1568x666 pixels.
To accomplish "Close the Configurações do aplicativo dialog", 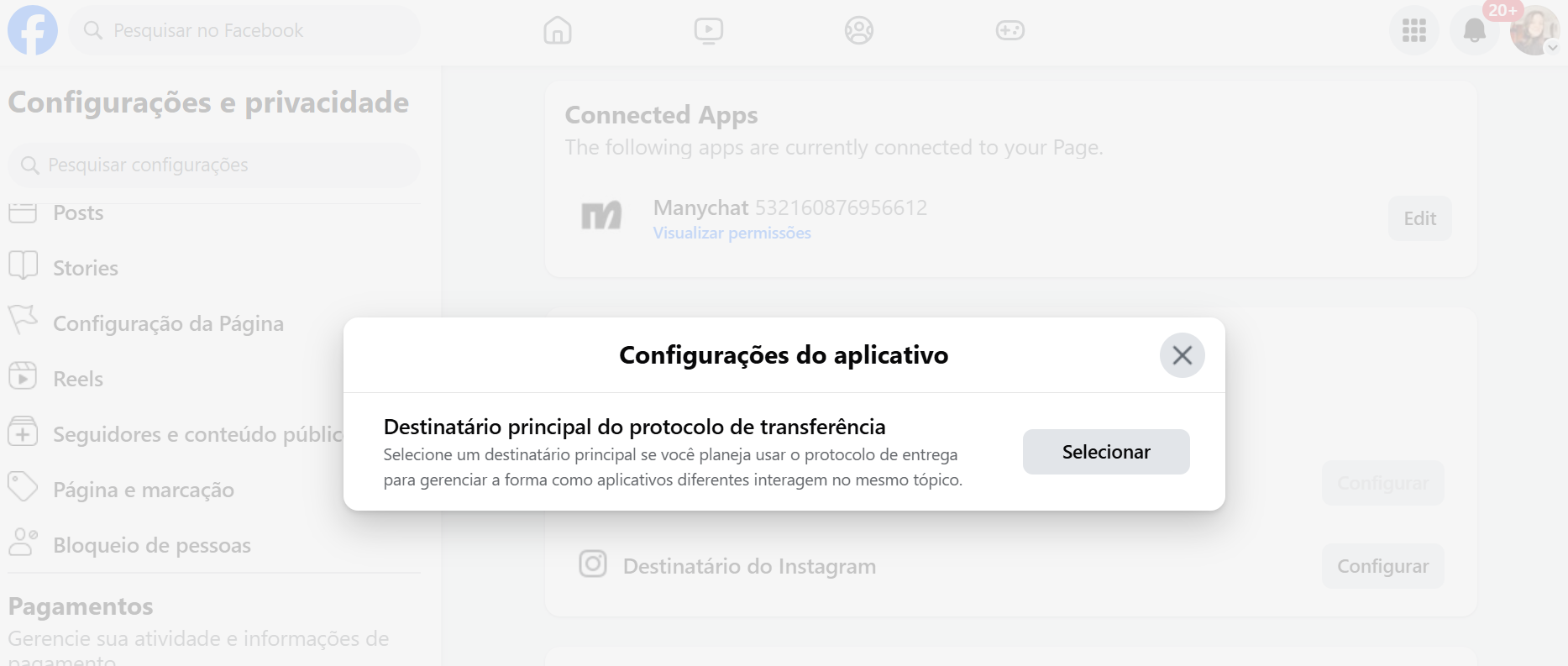I will coord(1183,355).
